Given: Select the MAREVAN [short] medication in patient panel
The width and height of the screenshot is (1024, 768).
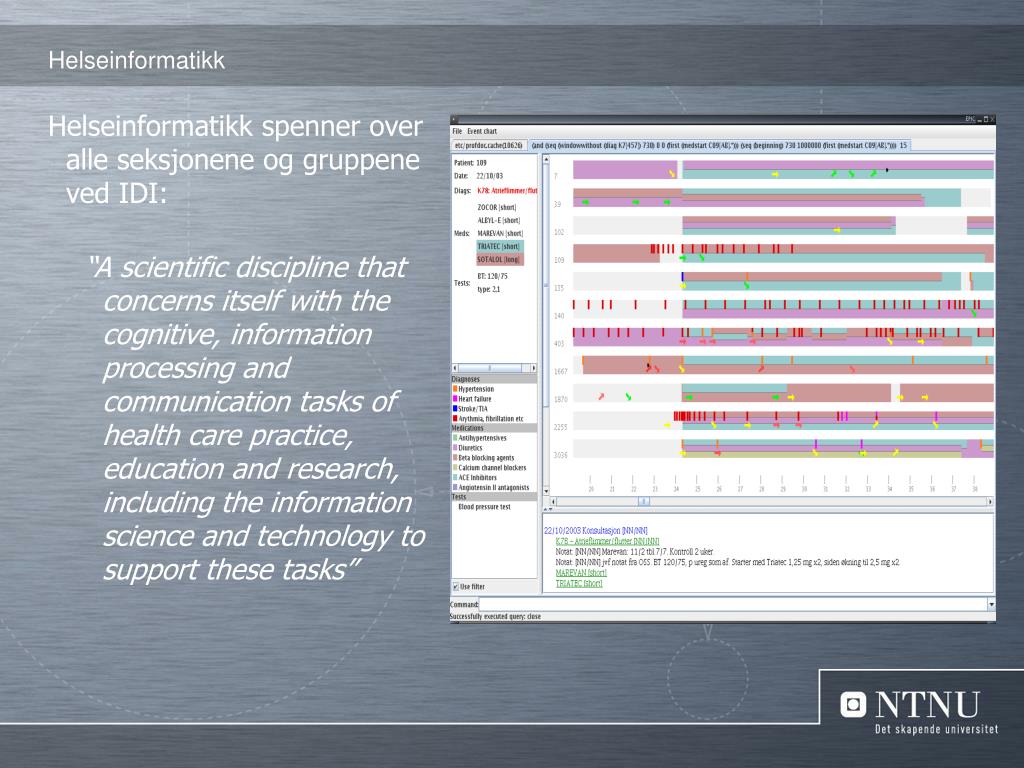Looking at the screenshot, I should (x=500, y=233).
